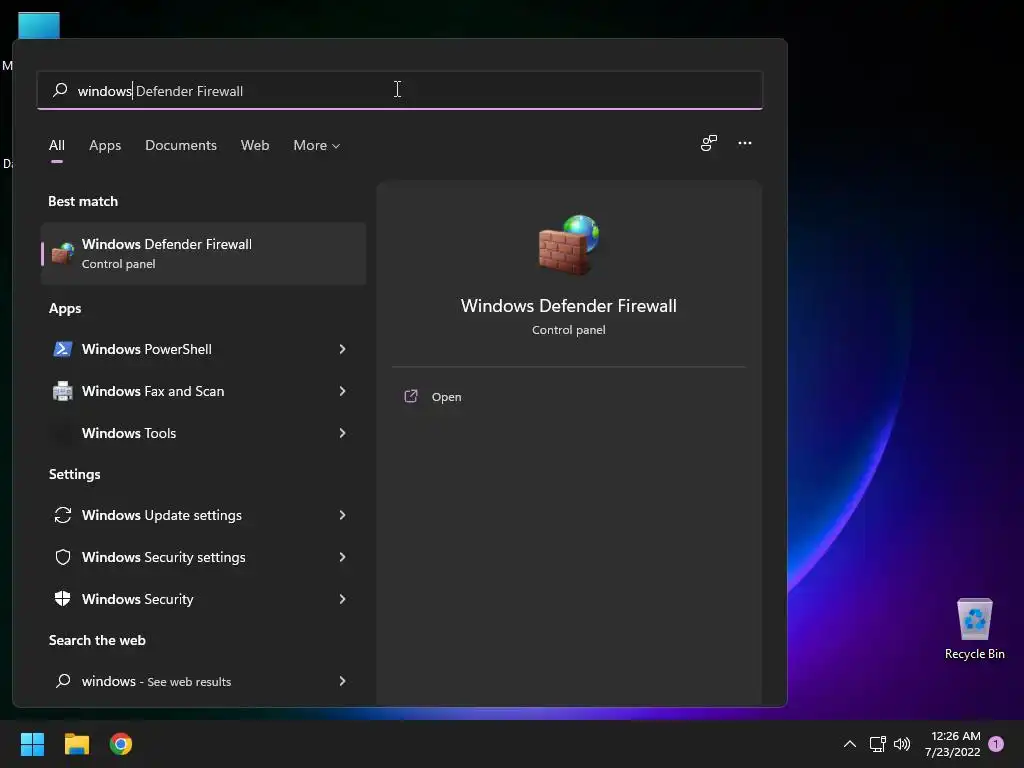The image size is (1024, 768).
Task: Click the Windows Start button on taskbar
Action: point(32,744)
